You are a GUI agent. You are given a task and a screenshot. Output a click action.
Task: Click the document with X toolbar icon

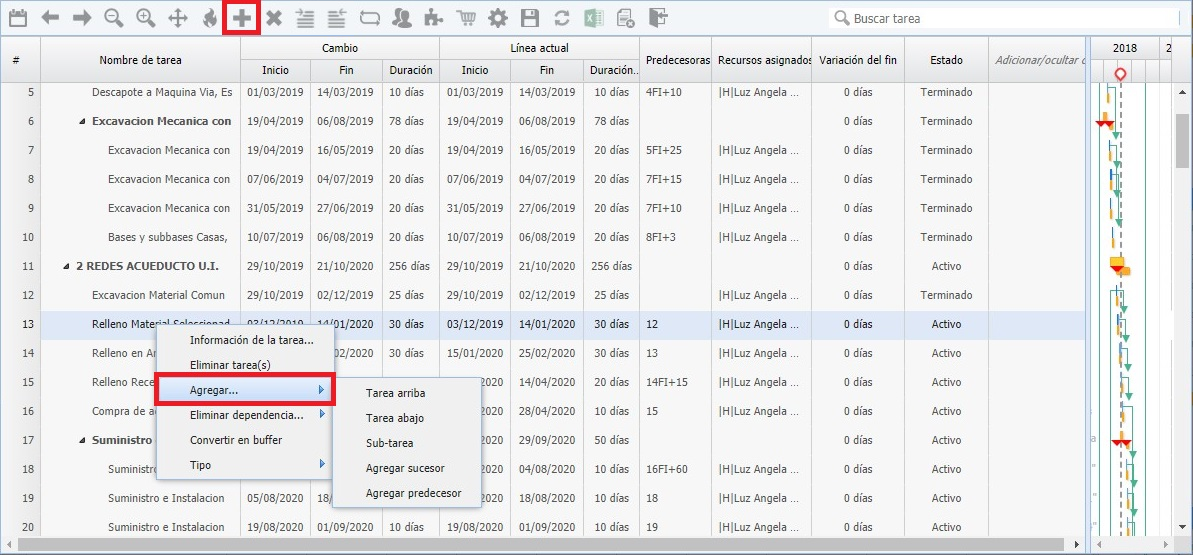[x=625, y=18]
